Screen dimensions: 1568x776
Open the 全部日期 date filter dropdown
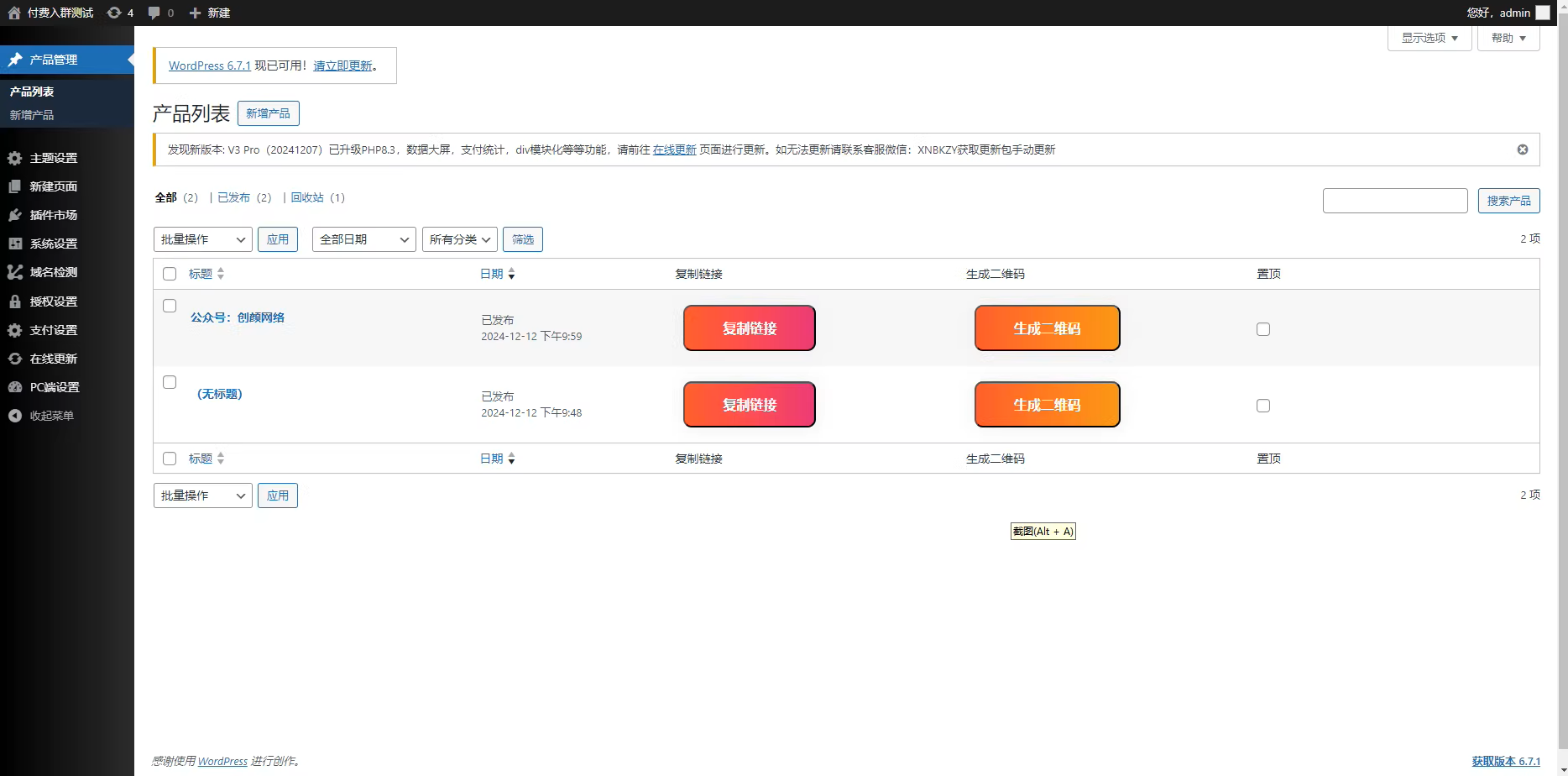(363, 239)
